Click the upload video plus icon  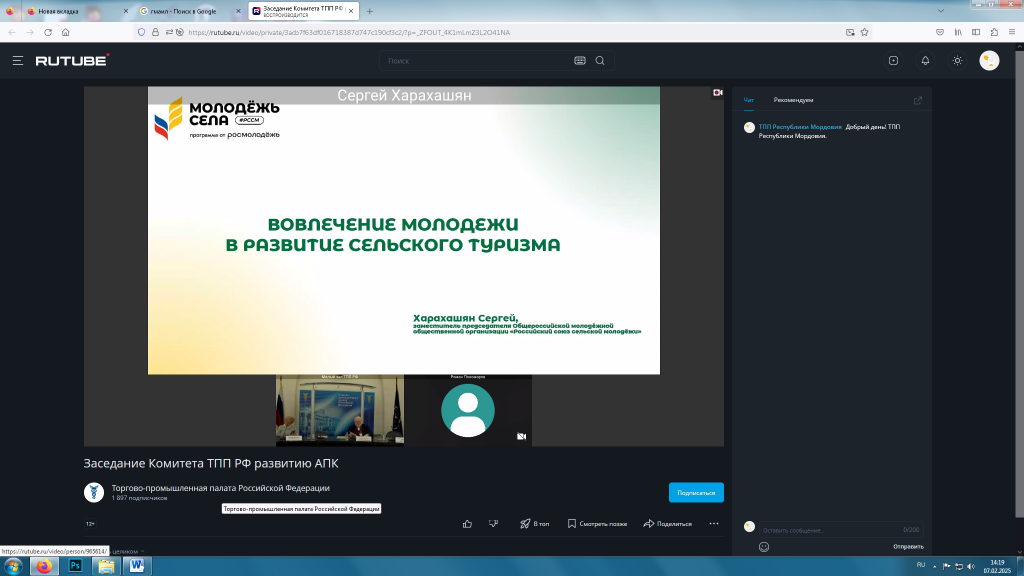[x=893, y=60]
